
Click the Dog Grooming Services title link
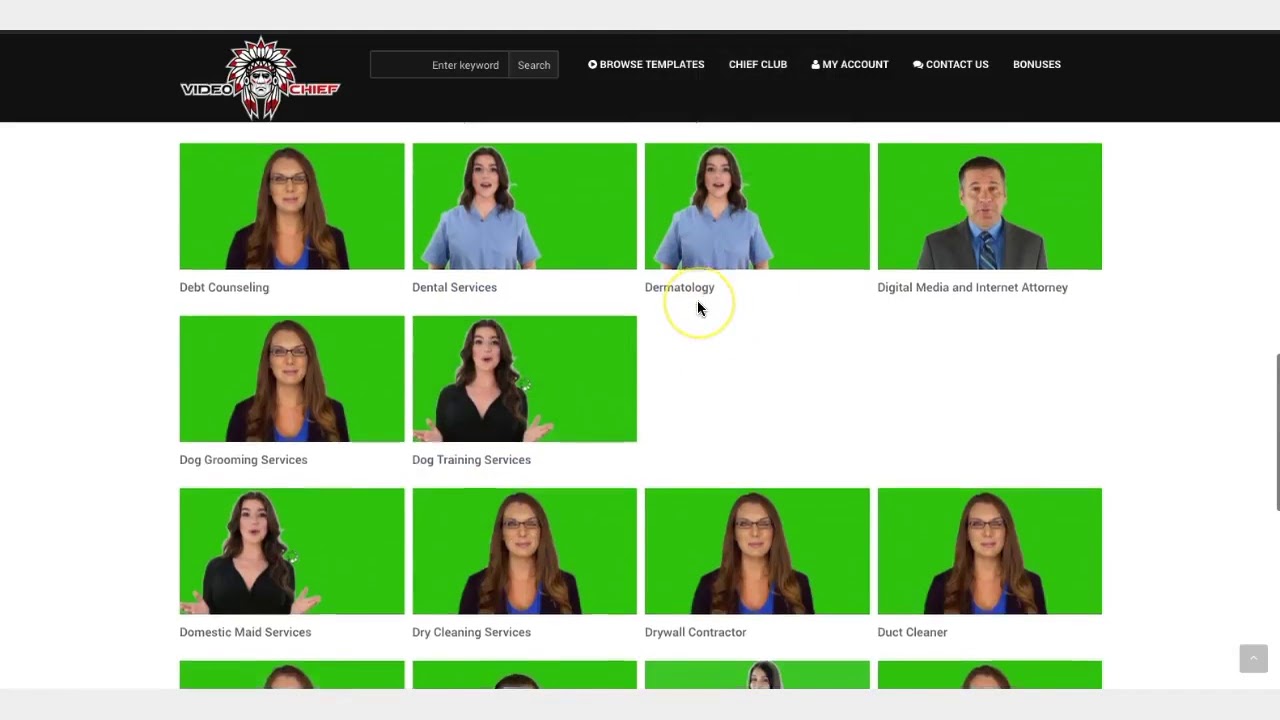[x=243, y=460]
